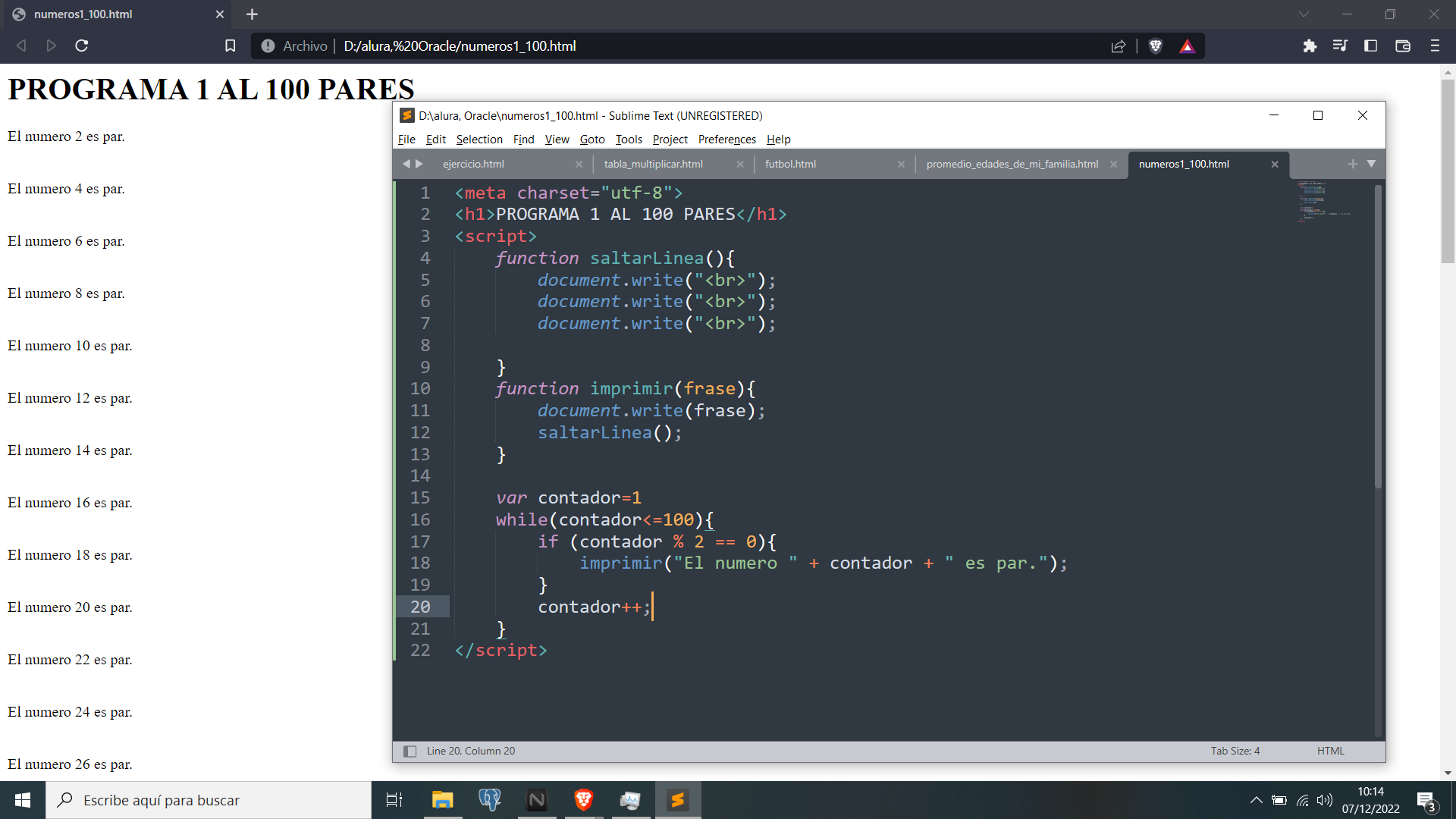The width and height of the screenshot is (1456, 819).
Task: Click the 'Line 20, Column 20' status text
Action: point(471,751)
